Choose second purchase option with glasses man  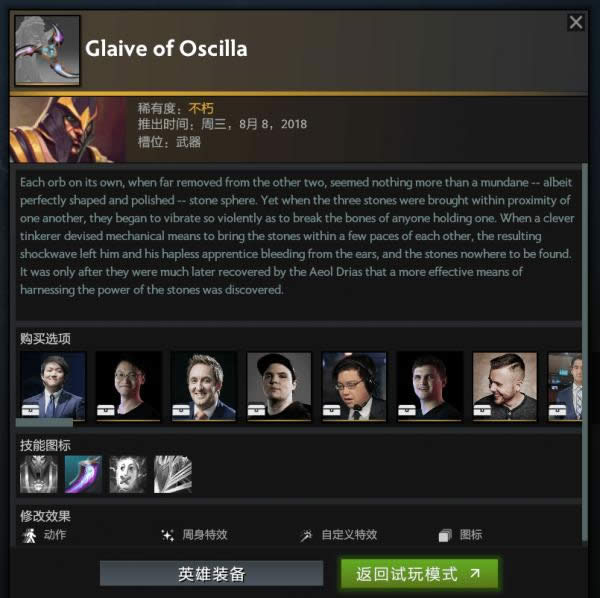(x=128, y=386)
